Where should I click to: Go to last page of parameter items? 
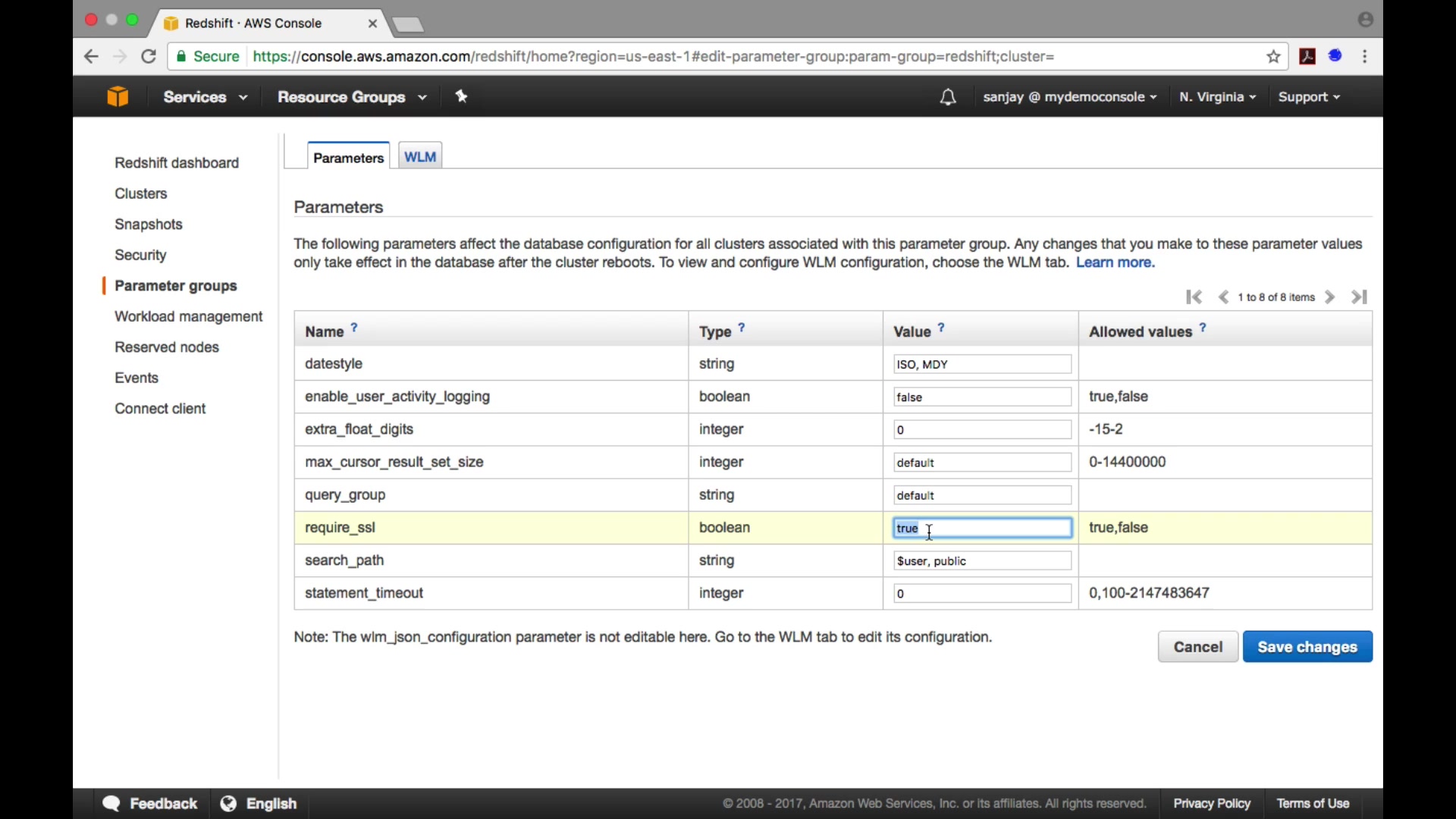[1360, 297]
